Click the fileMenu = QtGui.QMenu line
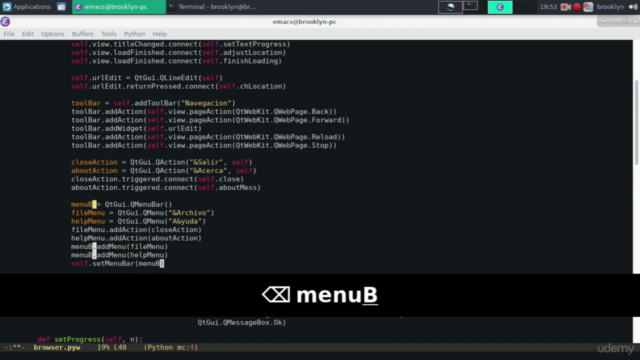This screenshot has height=360, width=640. pyautogui.click(x=142, y=213)
